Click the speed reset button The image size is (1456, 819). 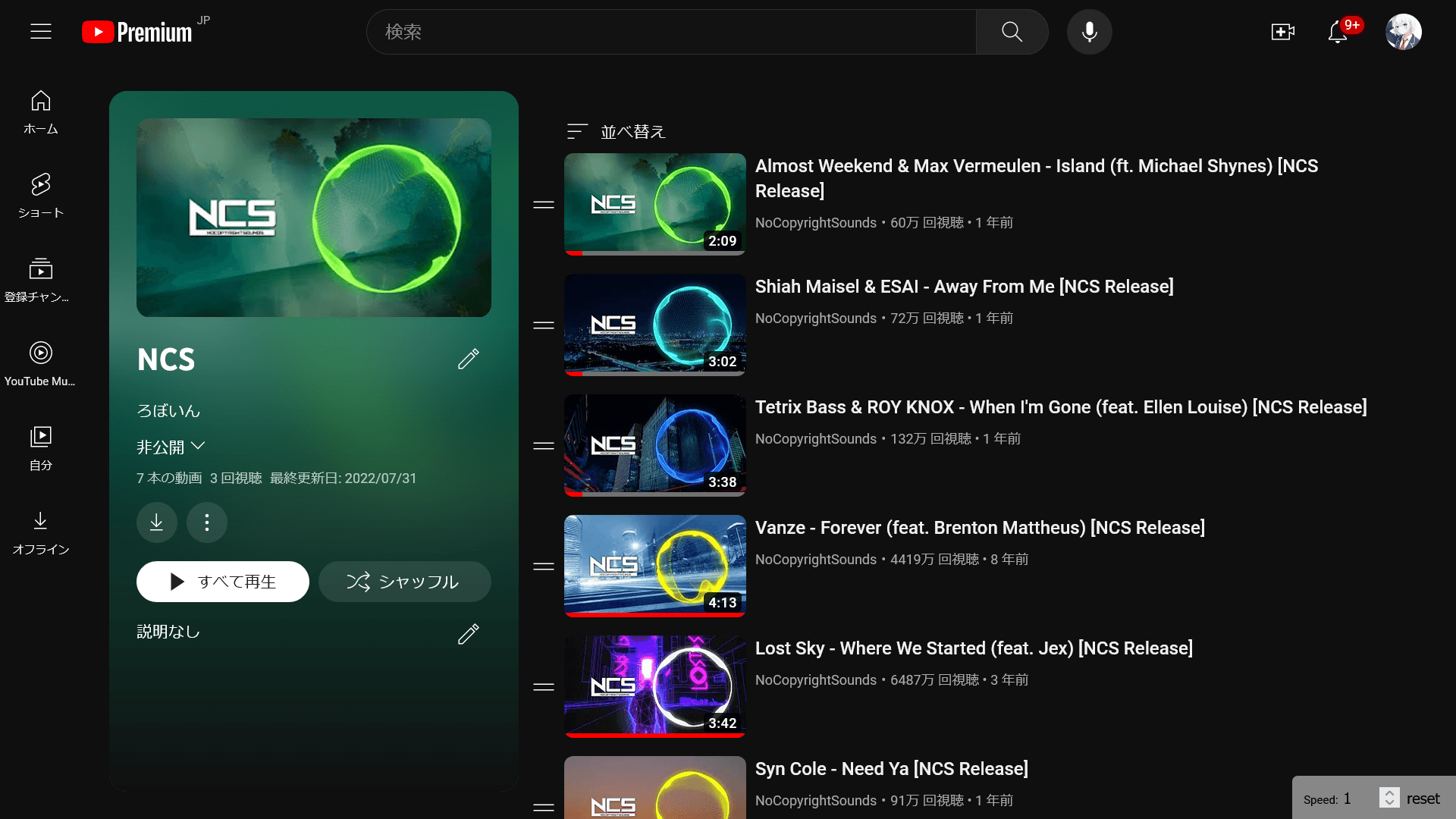(x=1423, y=799)
